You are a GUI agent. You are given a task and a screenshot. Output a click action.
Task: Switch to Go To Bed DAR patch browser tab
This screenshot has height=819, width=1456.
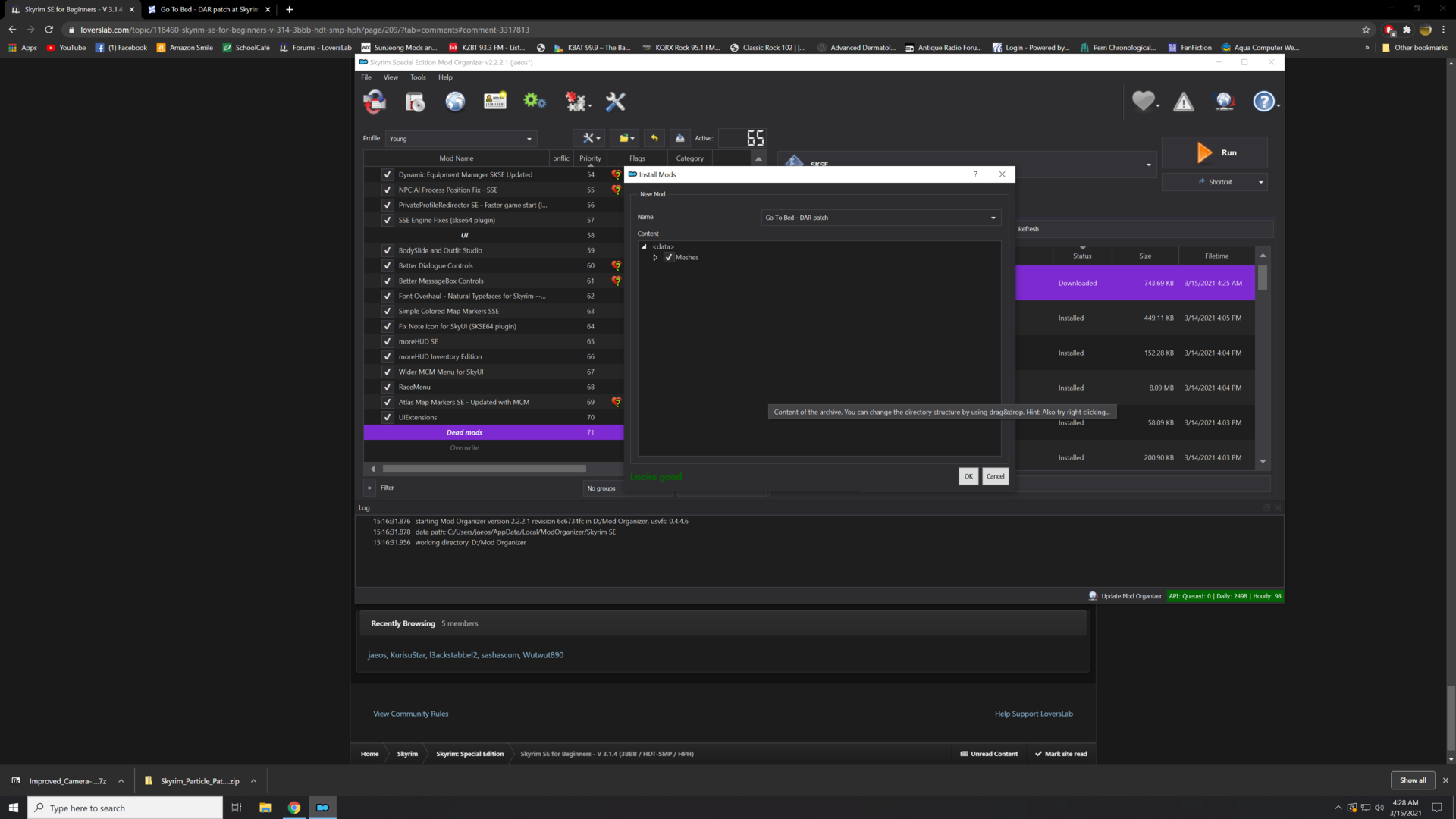click(x=209, y=9)
